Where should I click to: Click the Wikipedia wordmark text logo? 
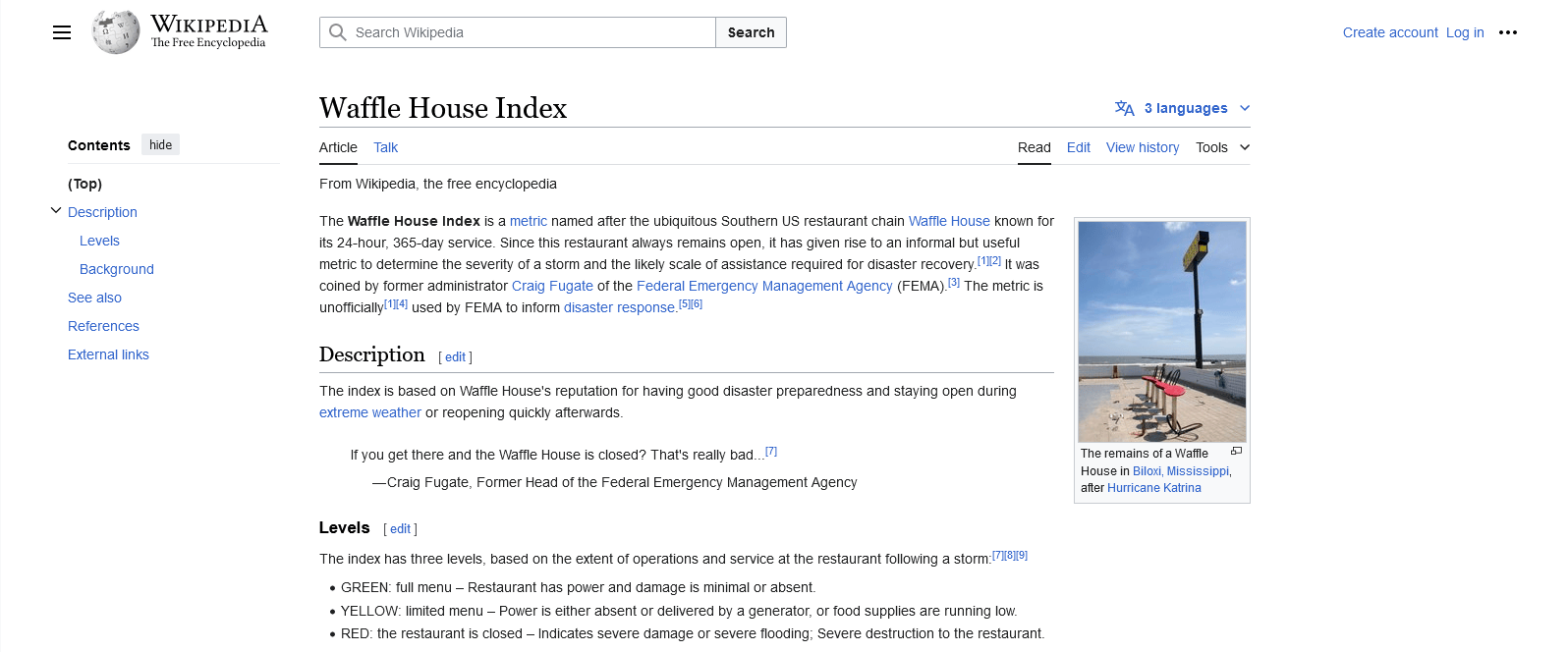(208, 30)
